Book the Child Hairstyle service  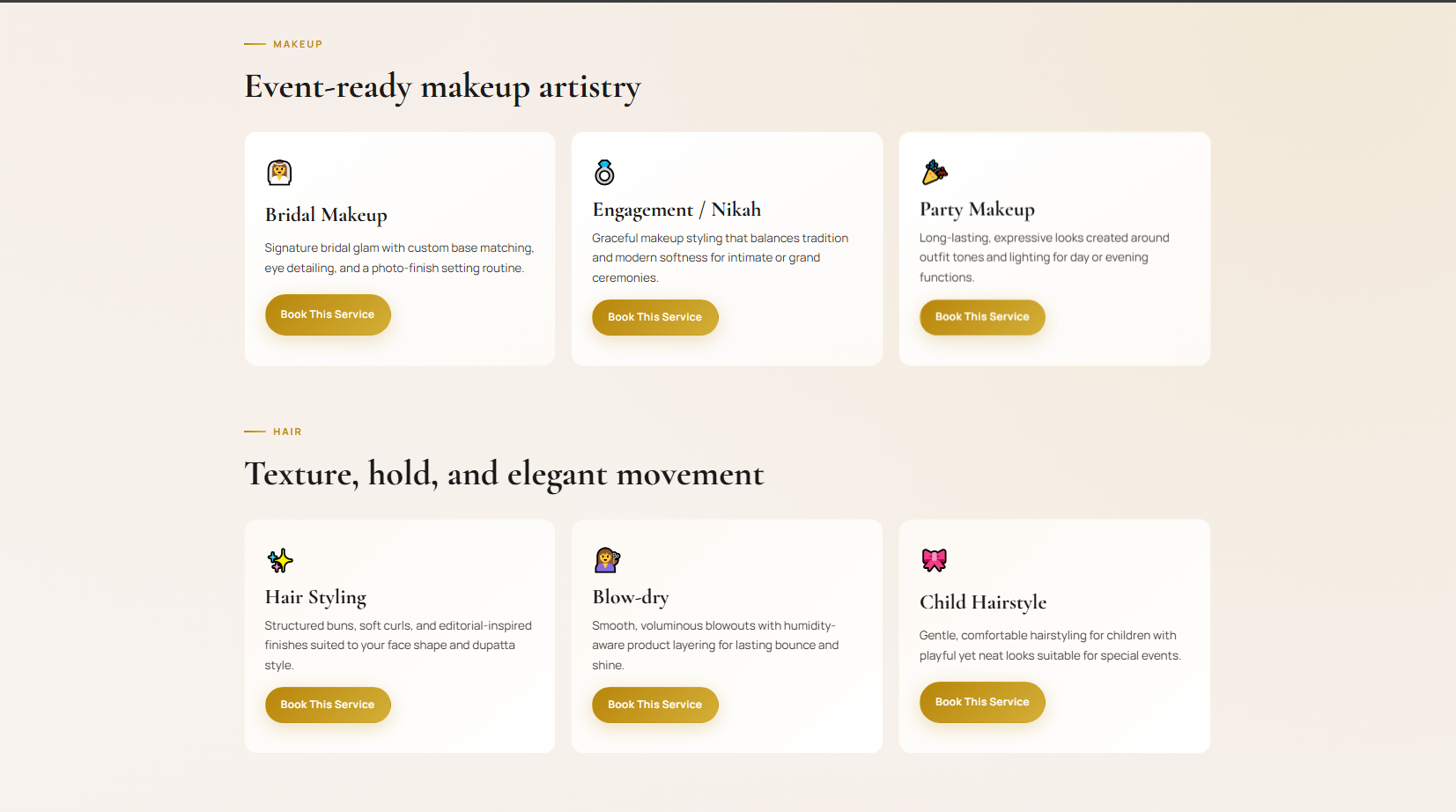click(x=982, y=702)
